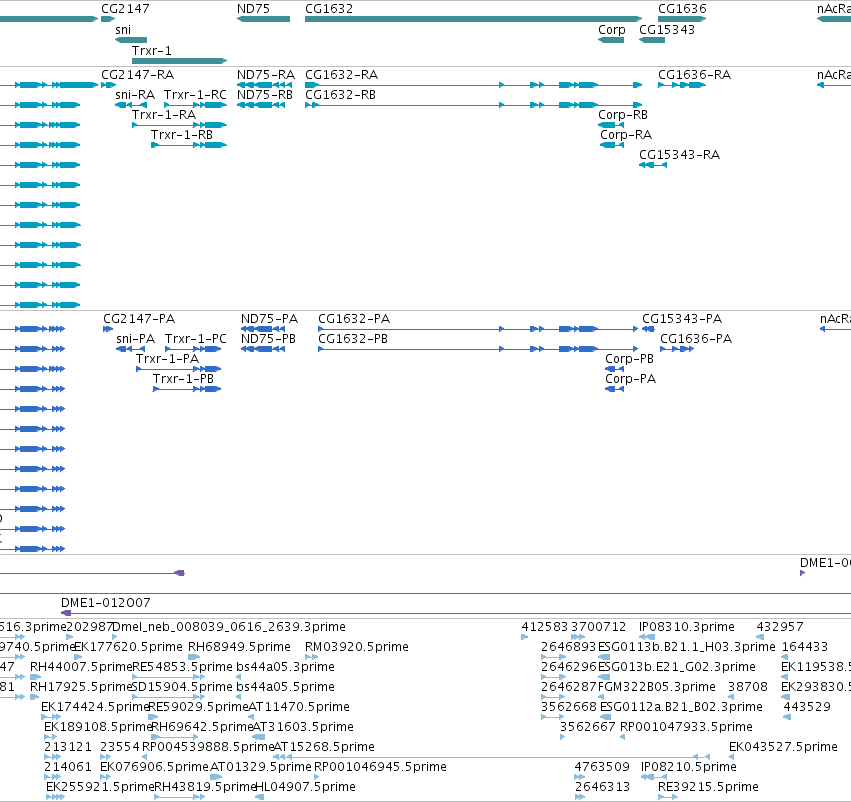Click EST EK043527.5prime
Viewport: 851px width, 802px height.
tap(783, 747)
